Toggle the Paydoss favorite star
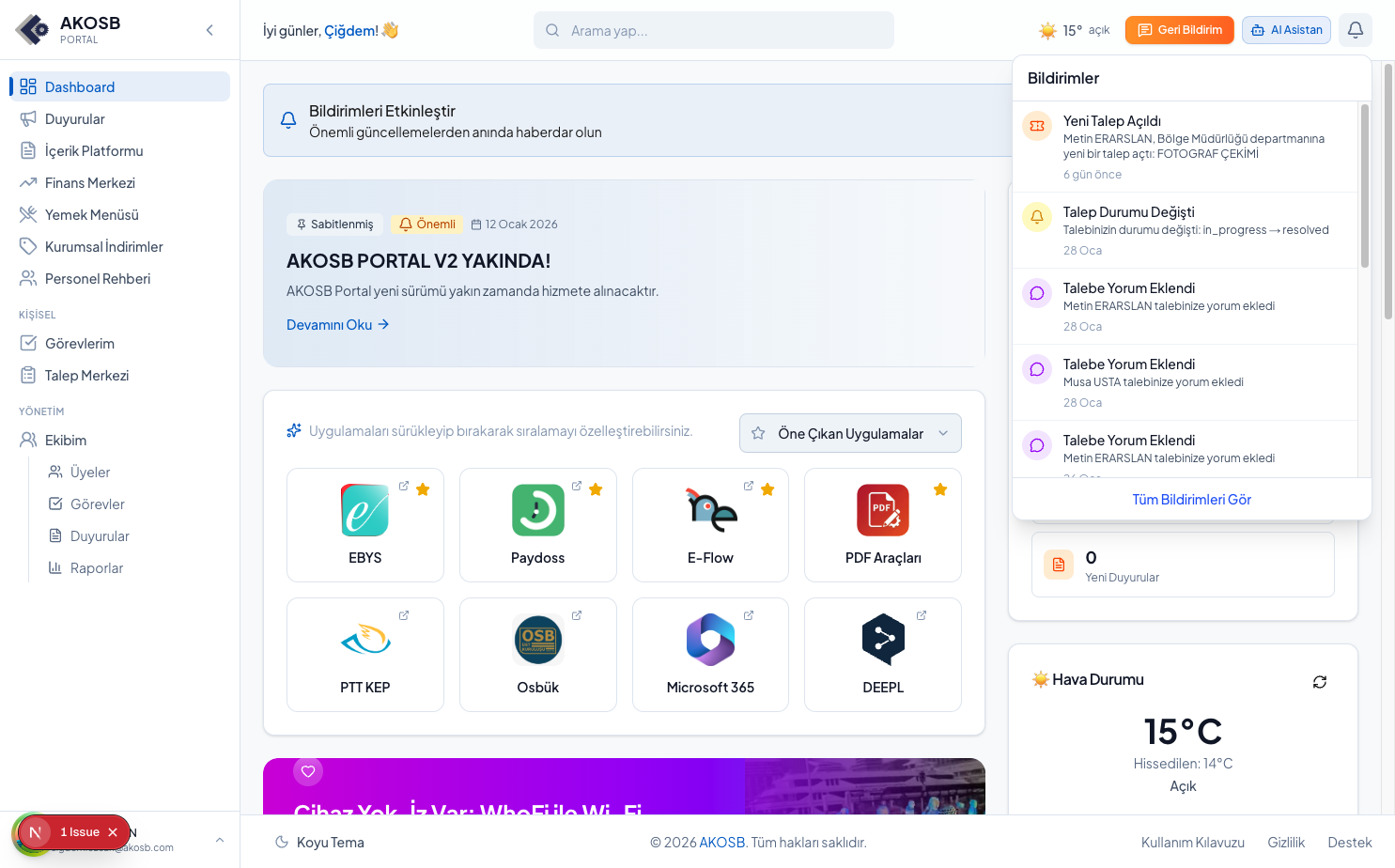This screenshot has width=1395, height=868. tap(596, 489)
